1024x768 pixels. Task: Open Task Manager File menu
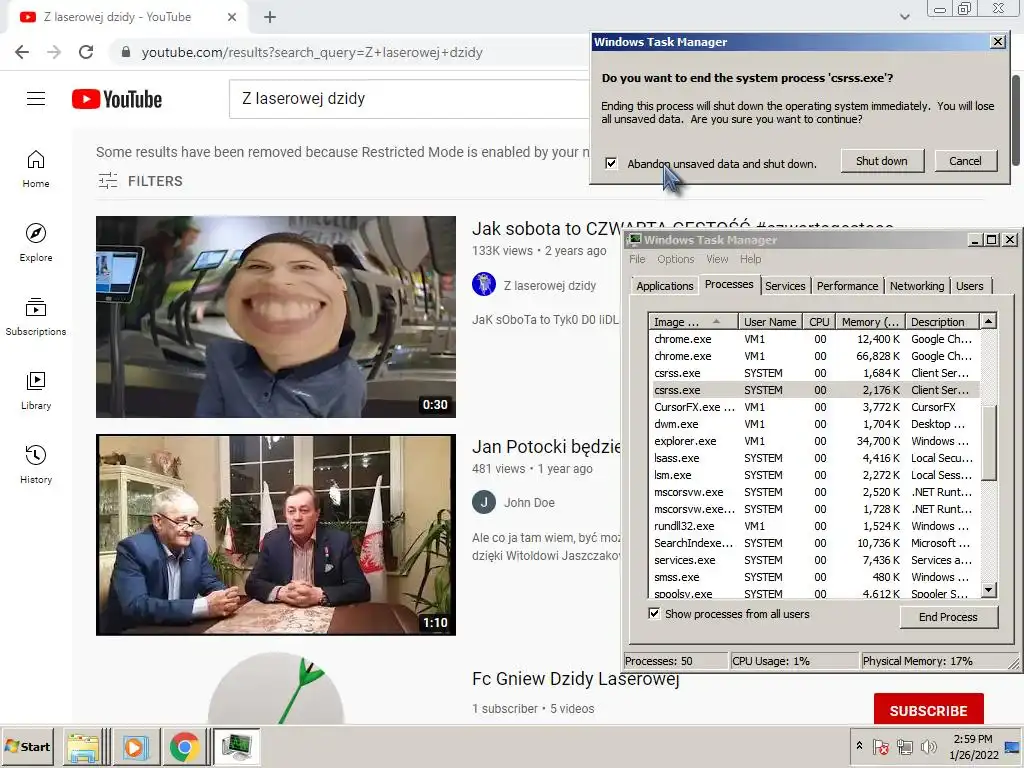pyautogui.click(x=637, y=259)
